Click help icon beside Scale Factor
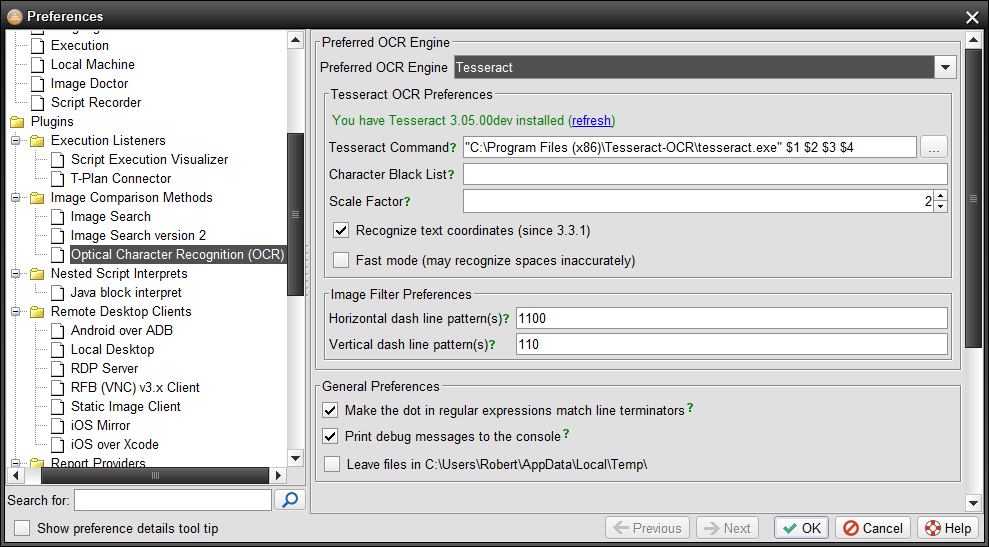 pos(407,201)
